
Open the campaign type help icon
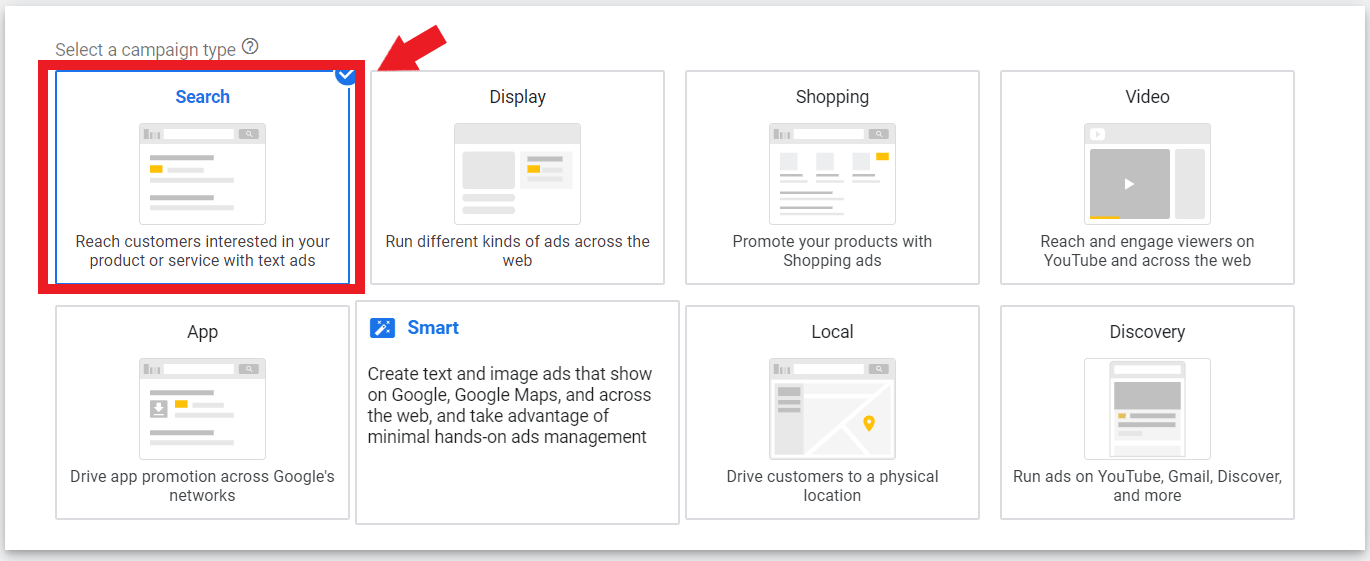point(250,47)
